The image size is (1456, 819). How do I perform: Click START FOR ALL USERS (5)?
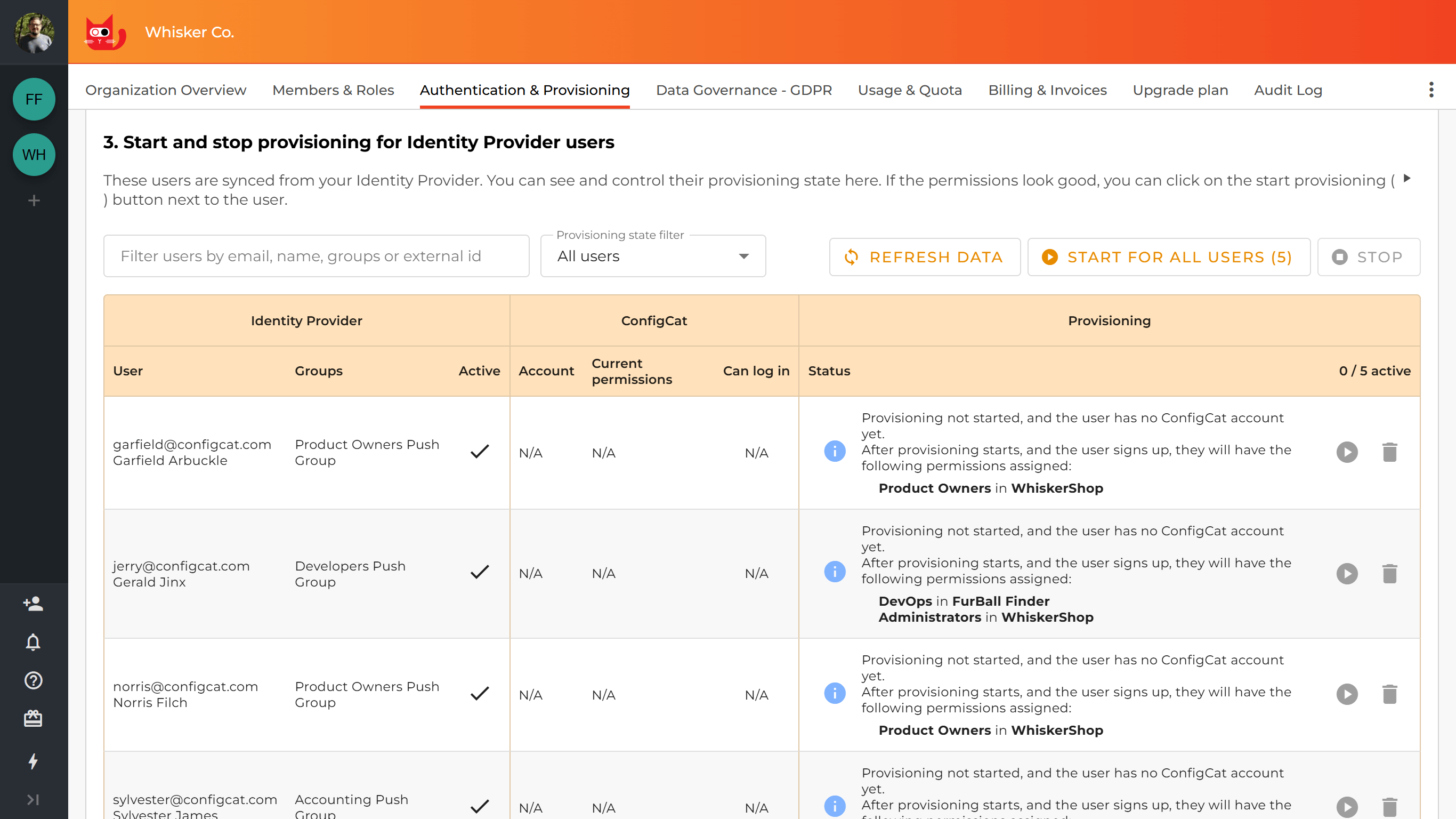(x=1168, y=256)
